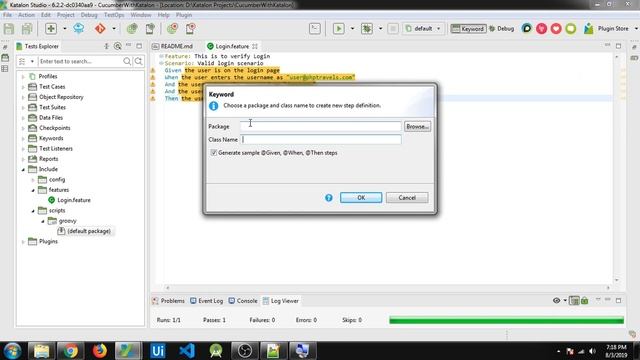
Task: Select Login.feature file in tree
Action: pyautogui.click(x=73, y=200)
